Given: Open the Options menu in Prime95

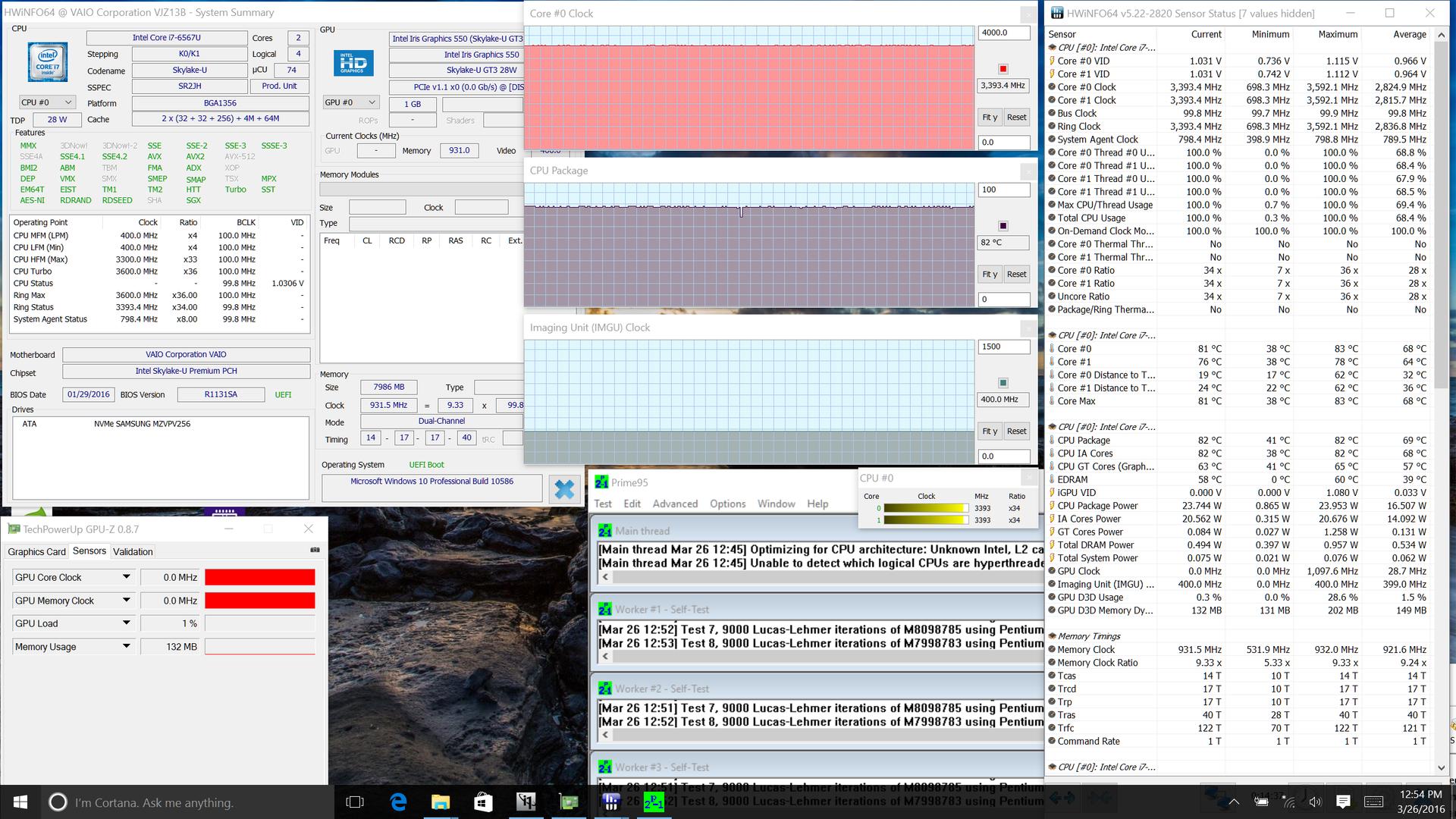Looking at the screenshot, I should coord(727,504).
